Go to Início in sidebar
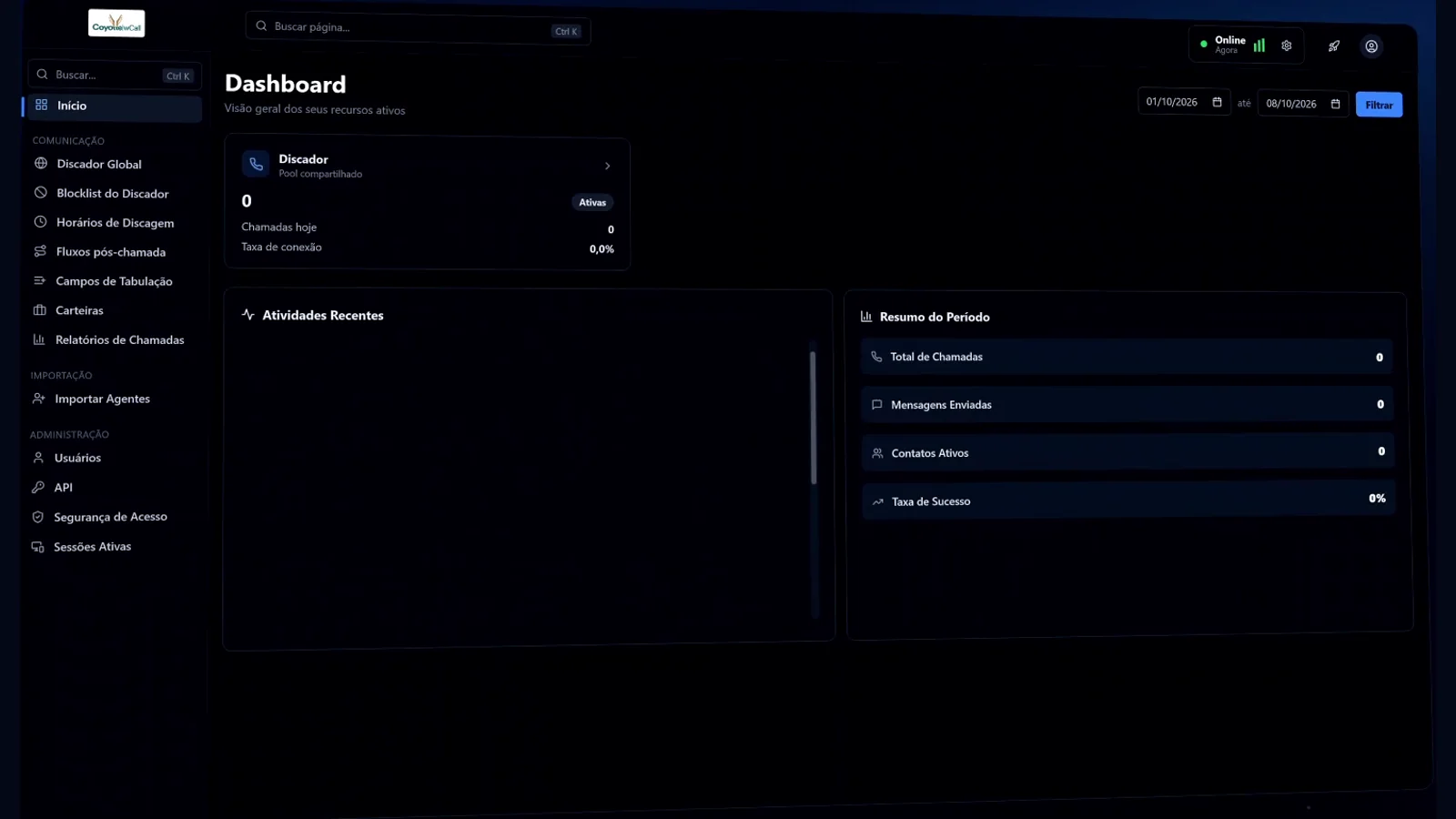This screenshot has height=819, width=1456. click(115, 106)
